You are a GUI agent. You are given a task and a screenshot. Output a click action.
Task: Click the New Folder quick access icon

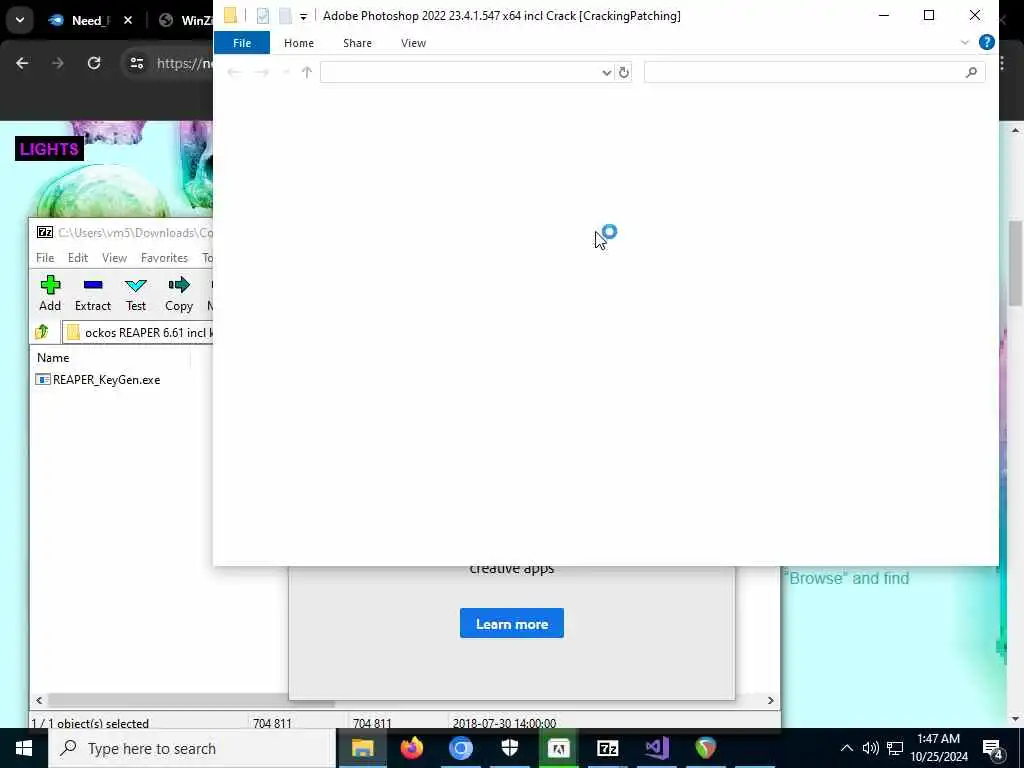pos(285,16)
